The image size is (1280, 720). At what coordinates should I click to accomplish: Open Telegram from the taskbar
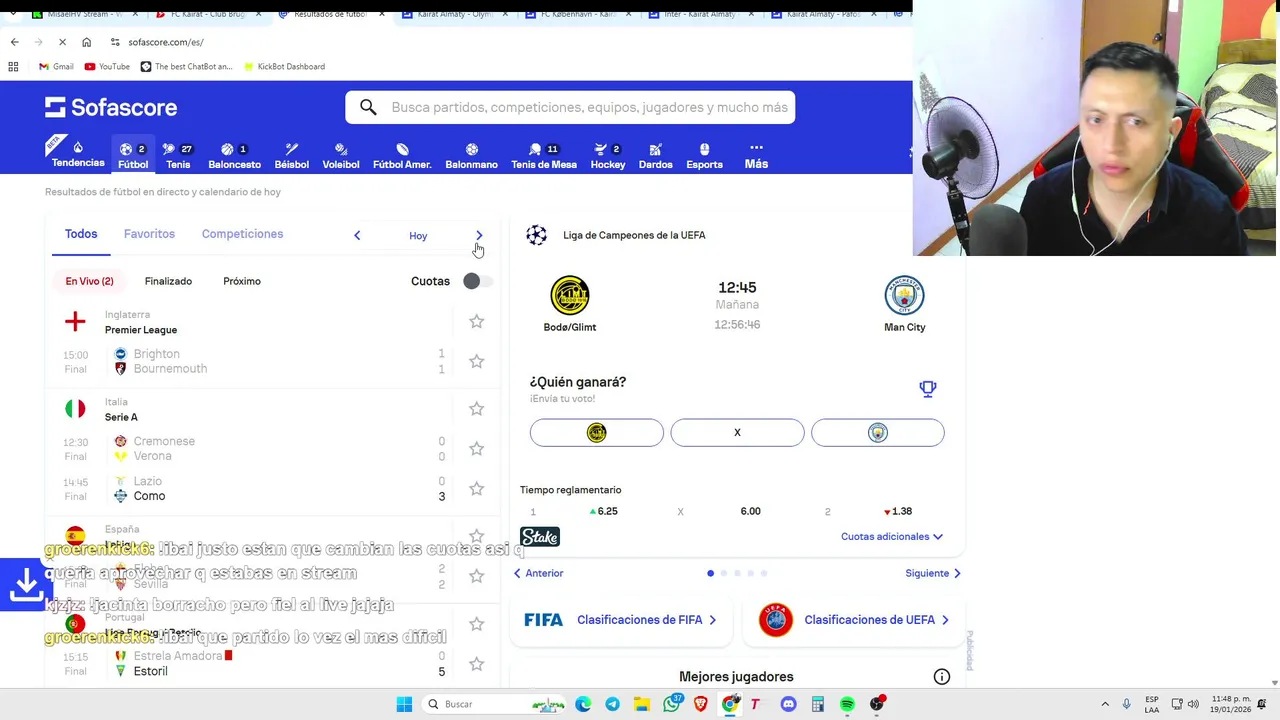pos(612,704)
